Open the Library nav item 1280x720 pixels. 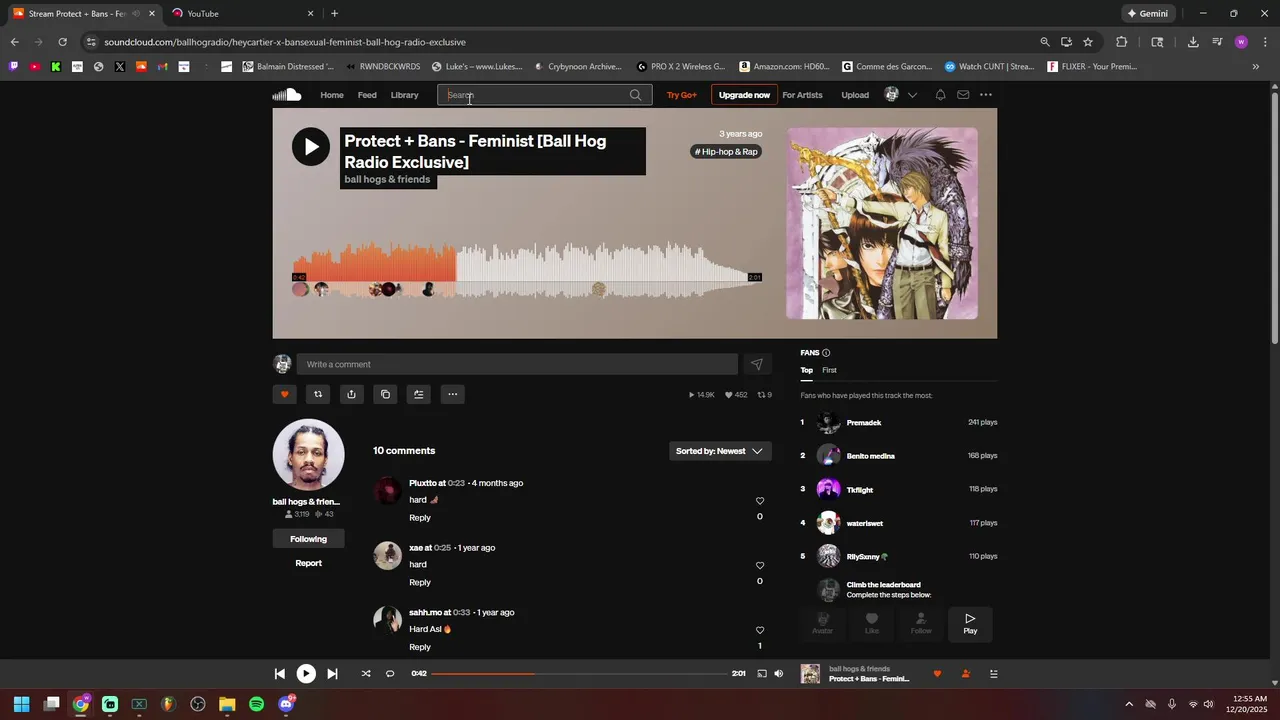click(x=404, y=95)
